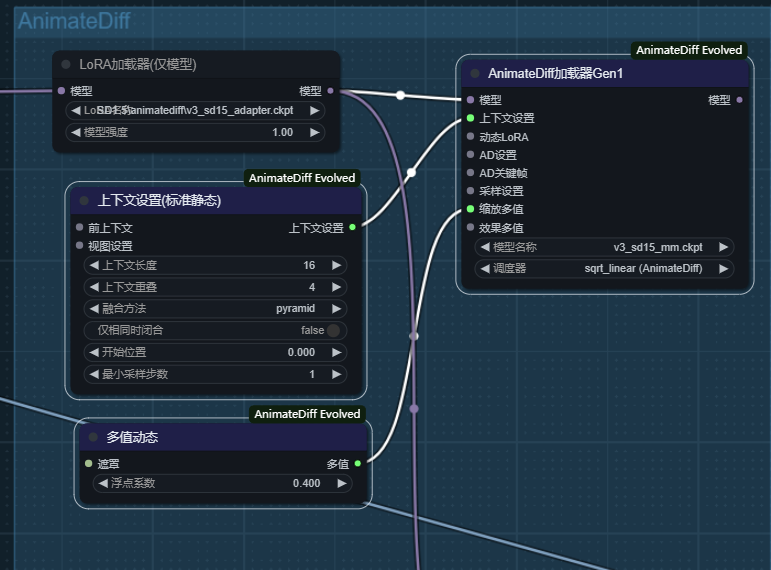Click the 视图设置 input port
771x570 pixels.
click(x=80, y=245)
